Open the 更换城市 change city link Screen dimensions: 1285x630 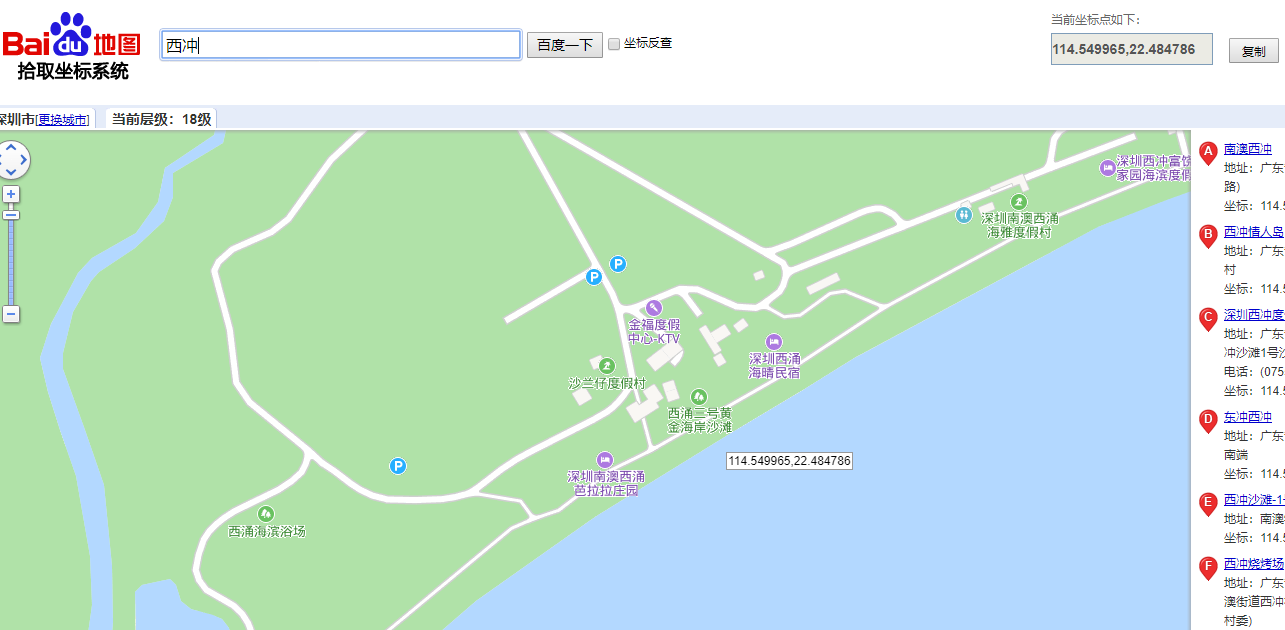[64, 120]
